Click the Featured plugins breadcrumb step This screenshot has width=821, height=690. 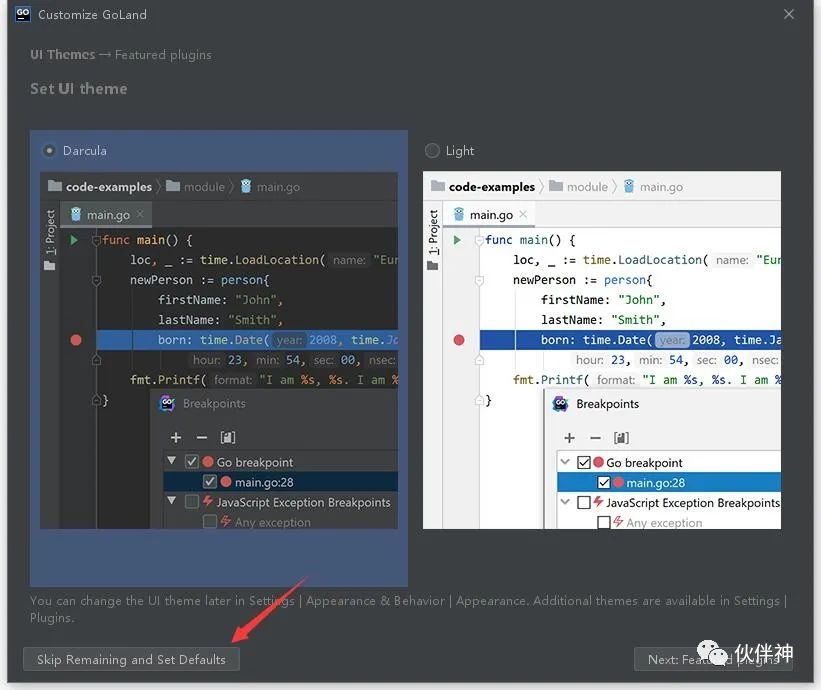(163, 55)
